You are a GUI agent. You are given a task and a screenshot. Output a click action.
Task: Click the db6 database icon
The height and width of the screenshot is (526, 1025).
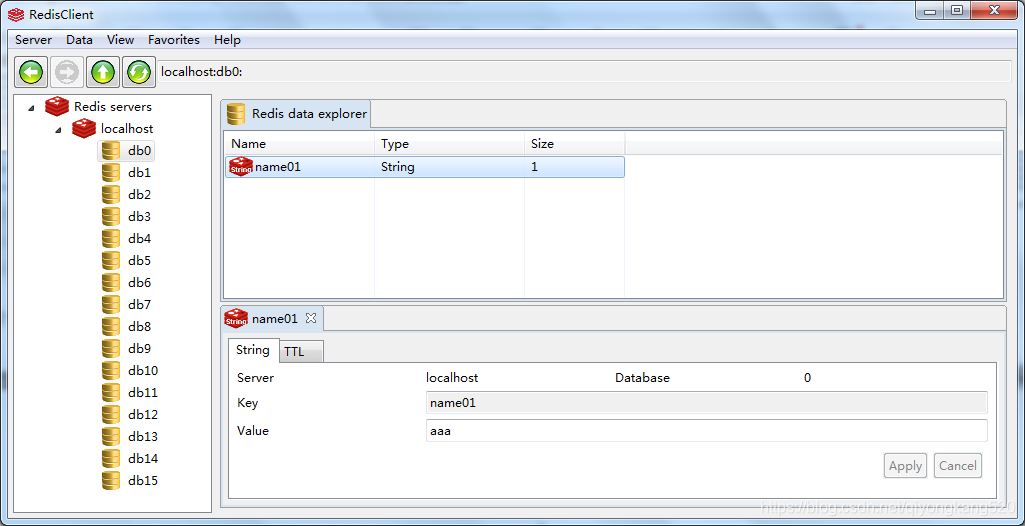[x=111, y=282]
